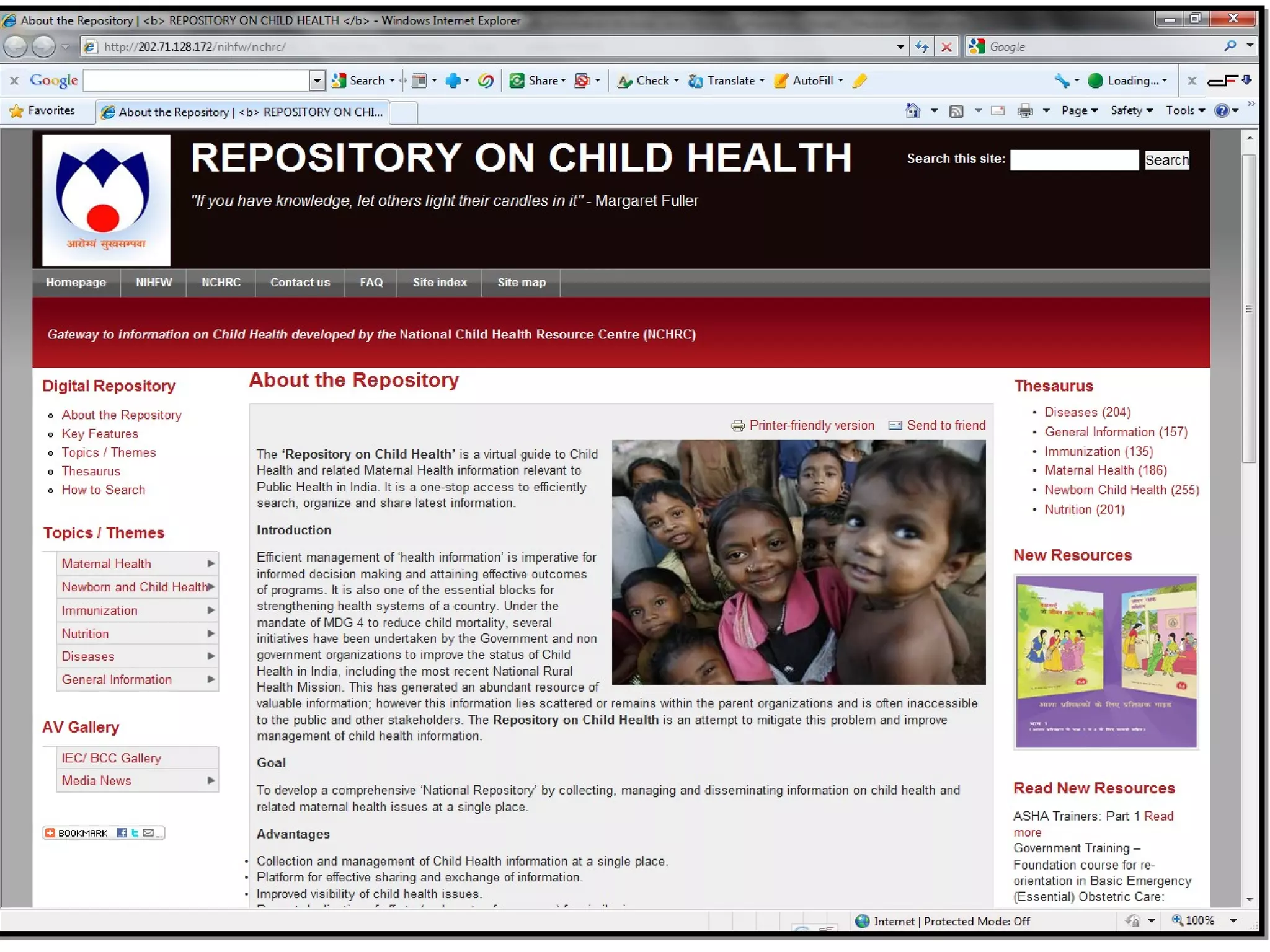The width and height of the screenshot is (1270, 952).
Task: Click the Home icon in command bar
Action: point(913,111)
